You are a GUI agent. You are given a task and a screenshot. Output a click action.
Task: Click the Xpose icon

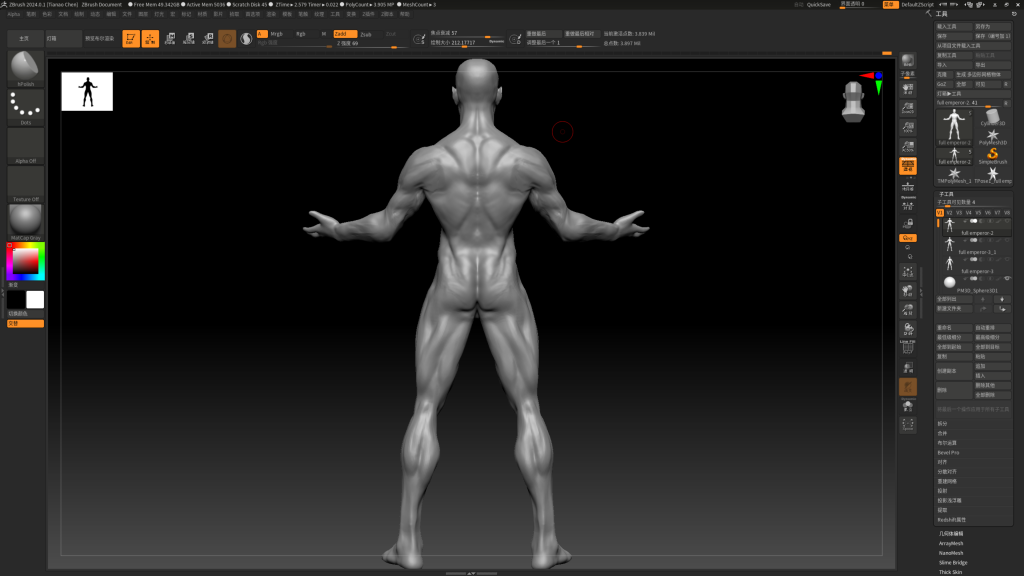pyautogui.click(x=908, y=425)
